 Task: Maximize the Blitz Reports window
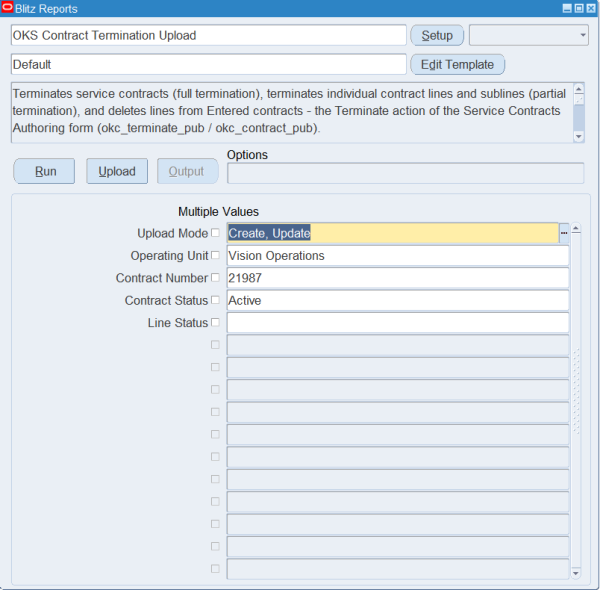(579, 8)
